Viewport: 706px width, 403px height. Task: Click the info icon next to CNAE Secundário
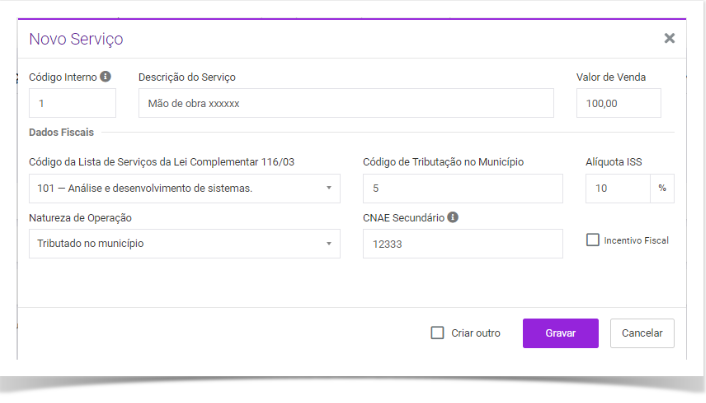tap(454, 217)
